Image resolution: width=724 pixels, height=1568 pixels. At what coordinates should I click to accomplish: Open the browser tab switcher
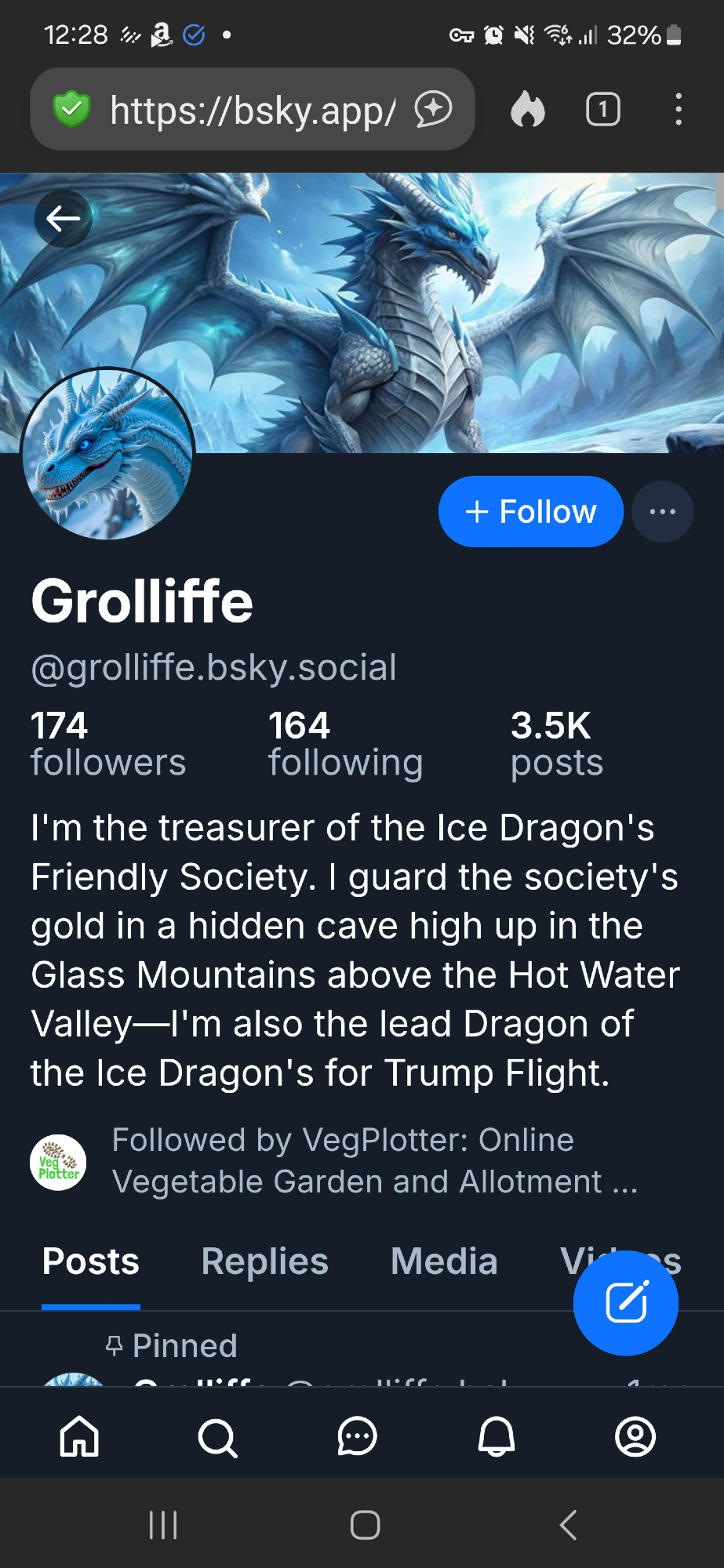pos(602,109)
